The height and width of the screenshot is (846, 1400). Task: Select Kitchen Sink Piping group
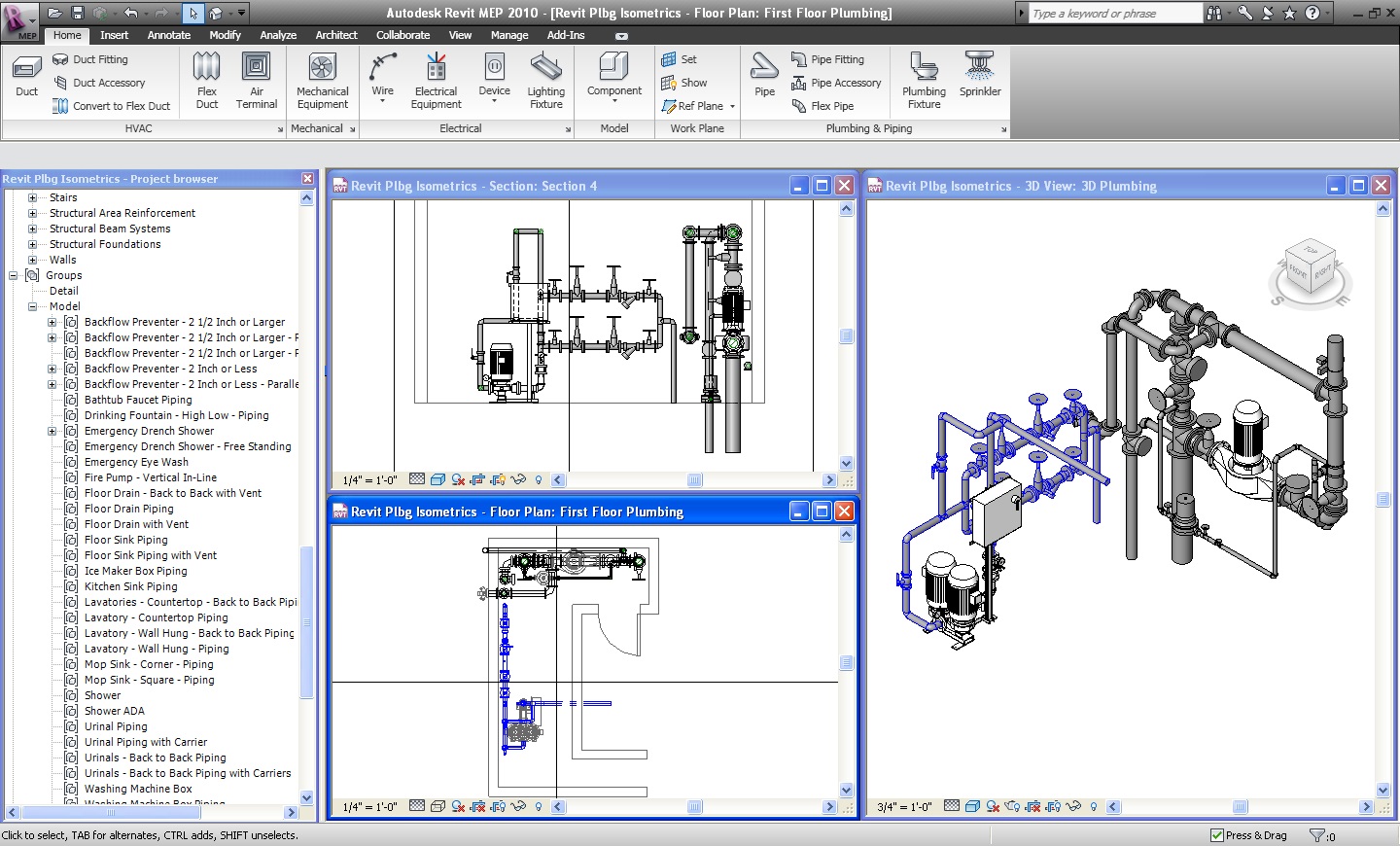131,586
